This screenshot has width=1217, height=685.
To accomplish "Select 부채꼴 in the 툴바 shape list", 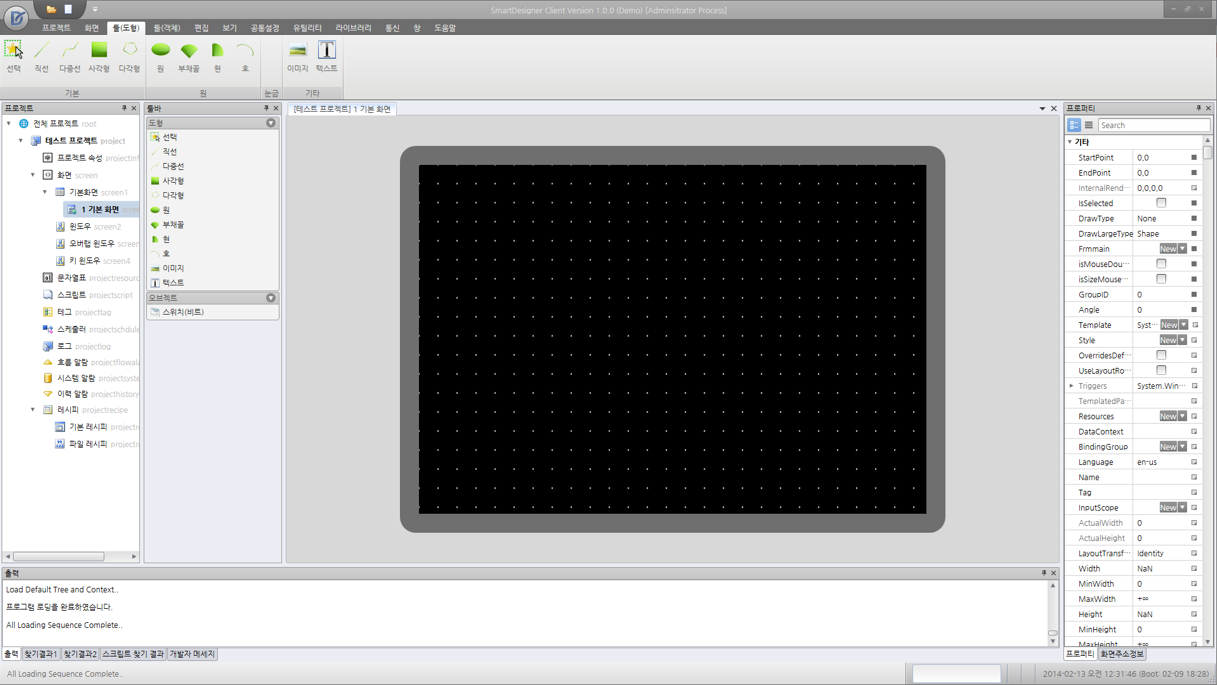I will pyautogui.click(x=173, y=225).
